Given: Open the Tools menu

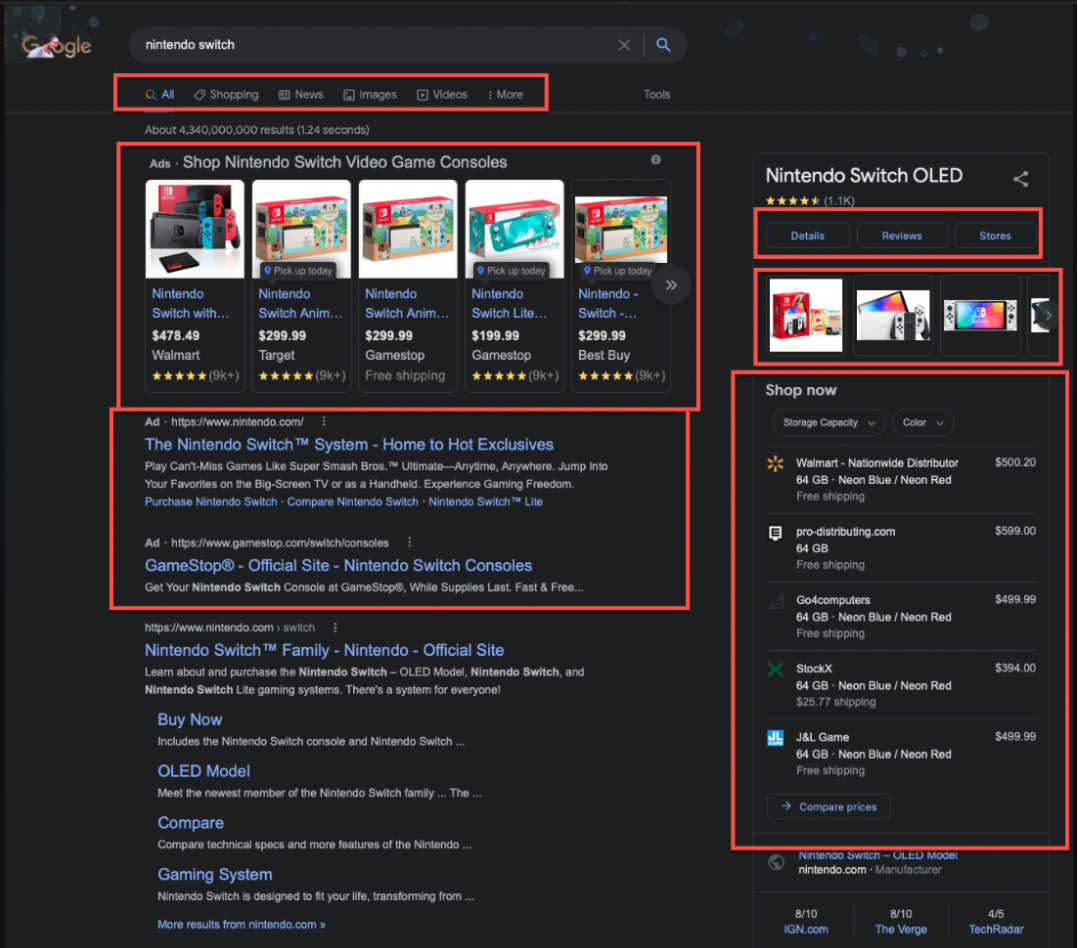Looking at the screenshot, I should pyautogui.click(x=657, y=94).
